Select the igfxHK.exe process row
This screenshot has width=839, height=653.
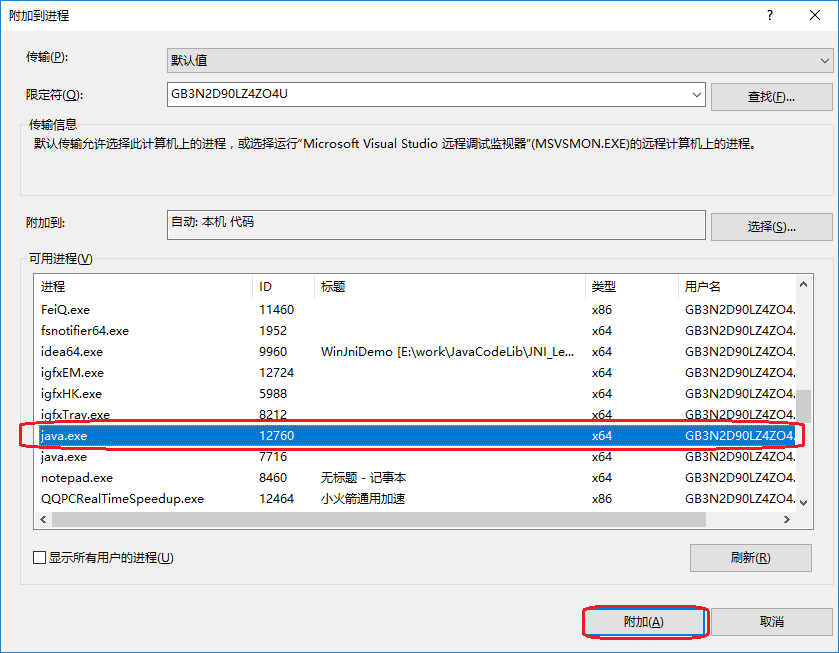(415, 393)
